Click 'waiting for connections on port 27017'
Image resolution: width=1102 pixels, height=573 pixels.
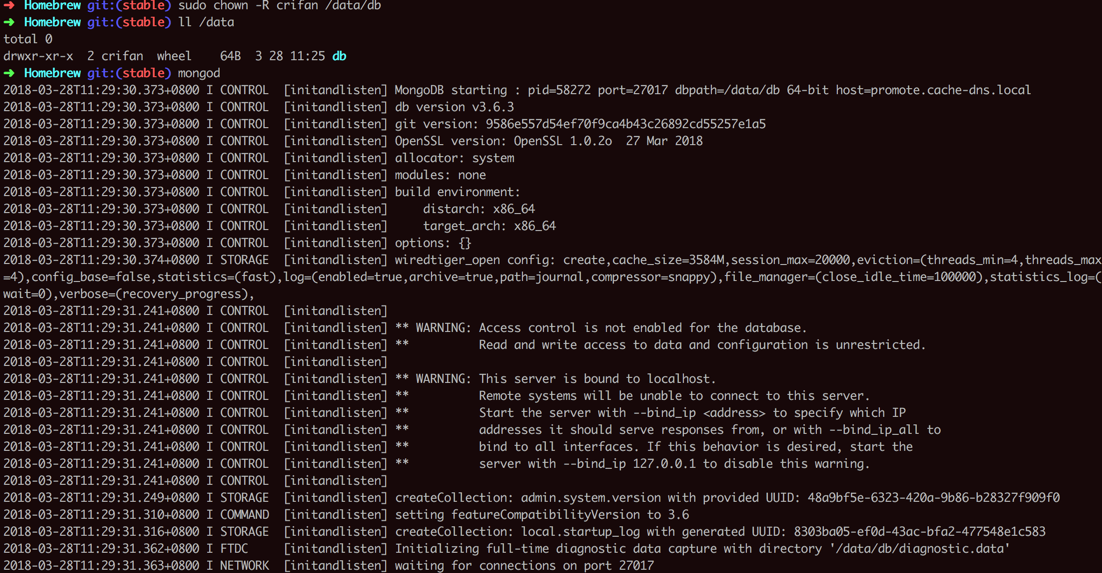click(x=524, y=565)
